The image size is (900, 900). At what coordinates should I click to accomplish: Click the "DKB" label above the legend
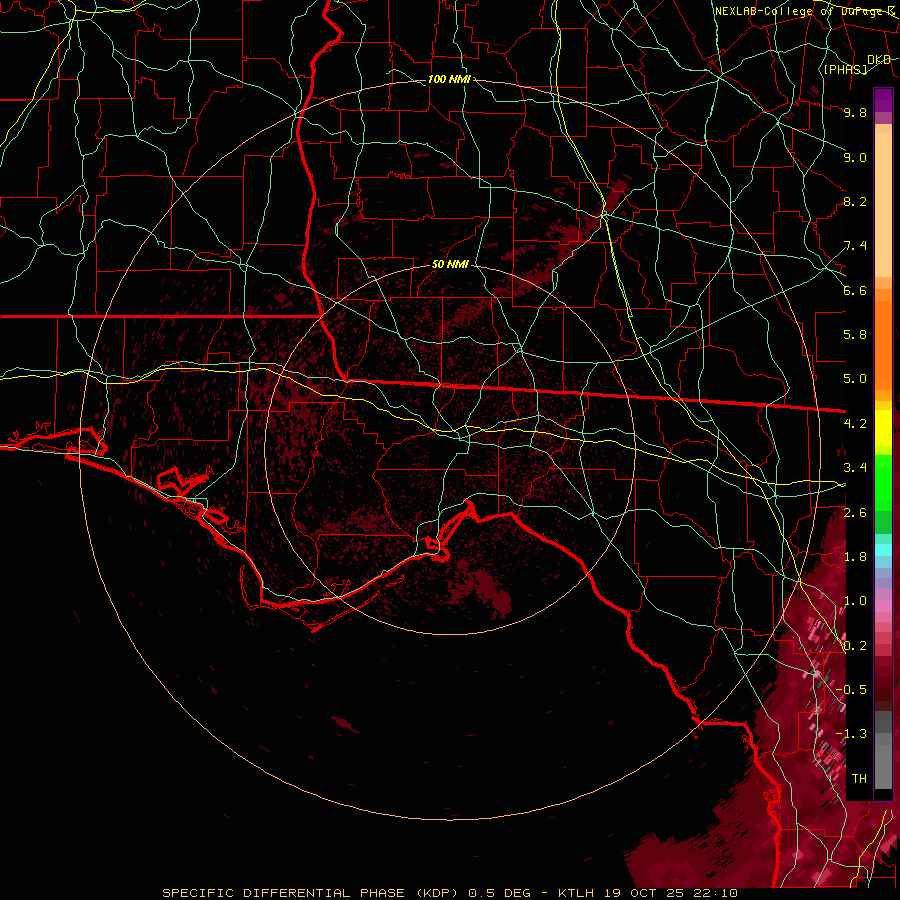pos(879,60)
